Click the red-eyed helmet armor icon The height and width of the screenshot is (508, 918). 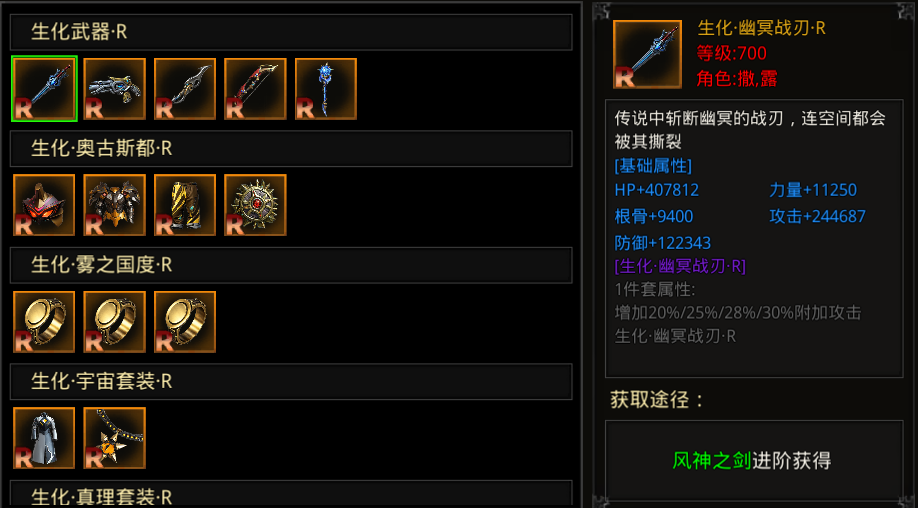[x=44, y=205]
